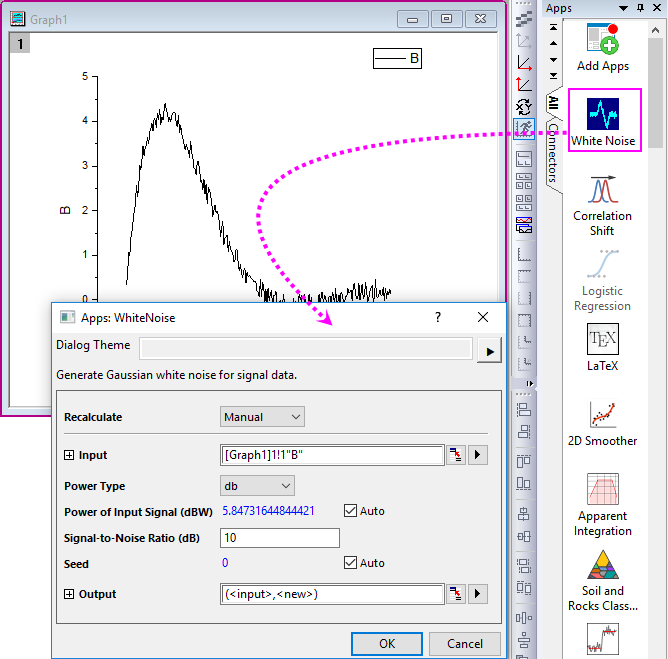Cancel the WhiteNoise dialog
668x659 pixels.
465,643
